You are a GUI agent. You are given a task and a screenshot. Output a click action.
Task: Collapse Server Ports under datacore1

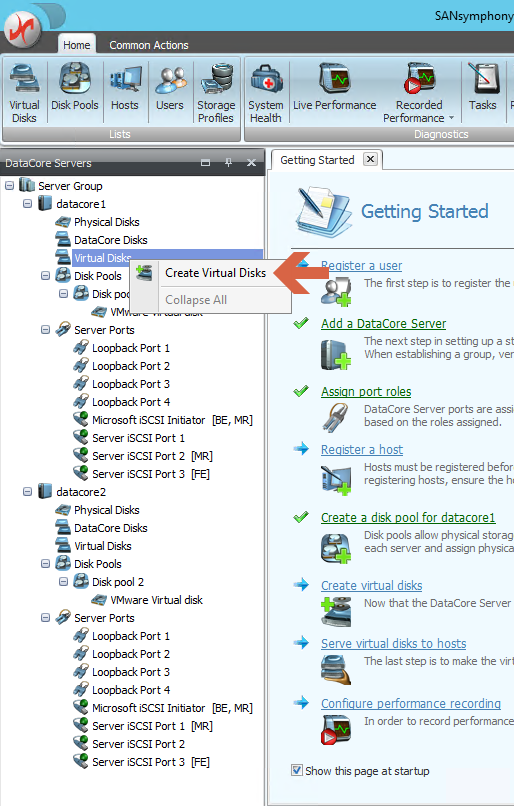point(45,330)
